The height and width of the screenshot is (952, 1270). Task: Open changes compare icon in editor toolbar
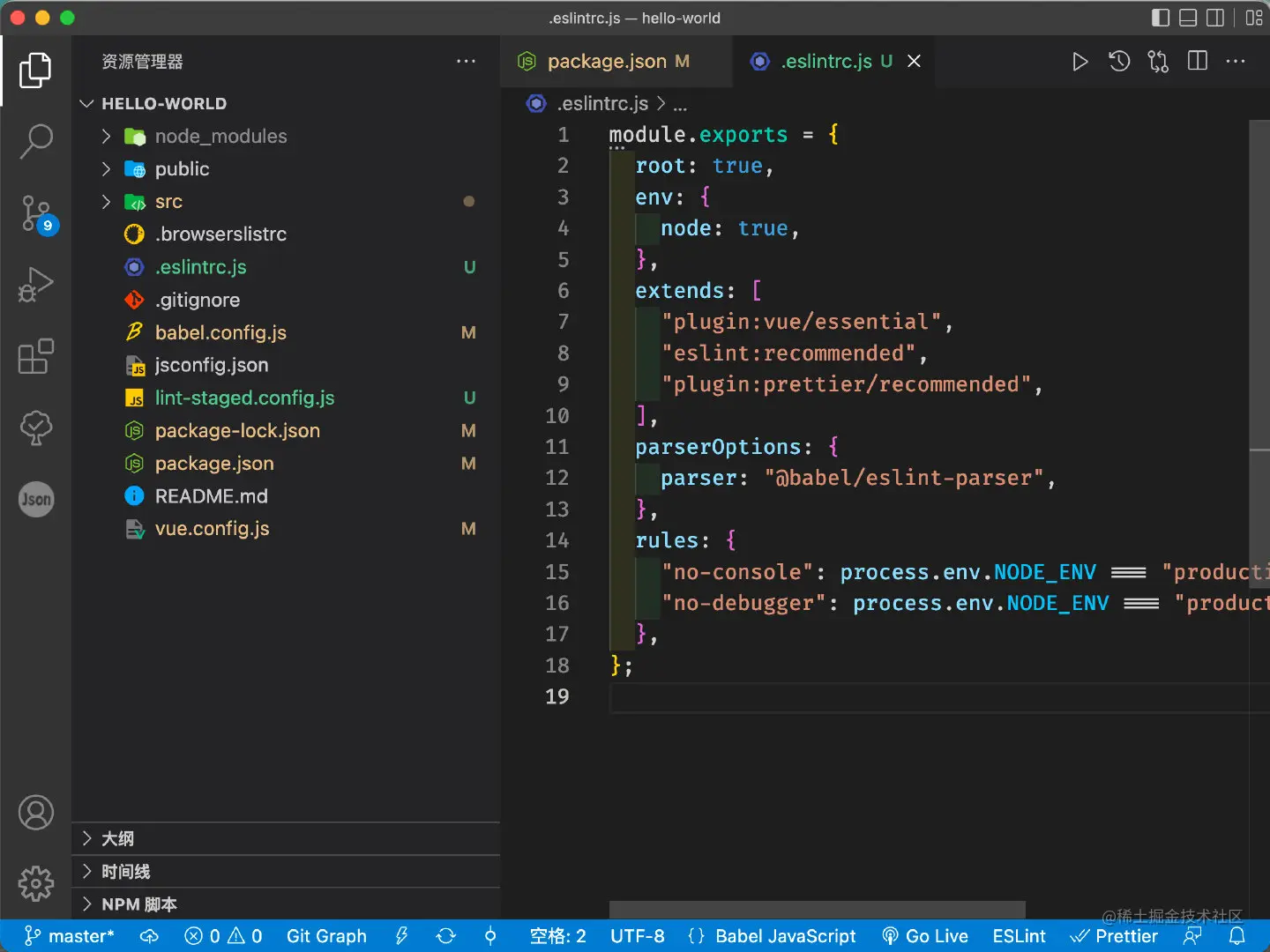click(x=1158, y=62)
